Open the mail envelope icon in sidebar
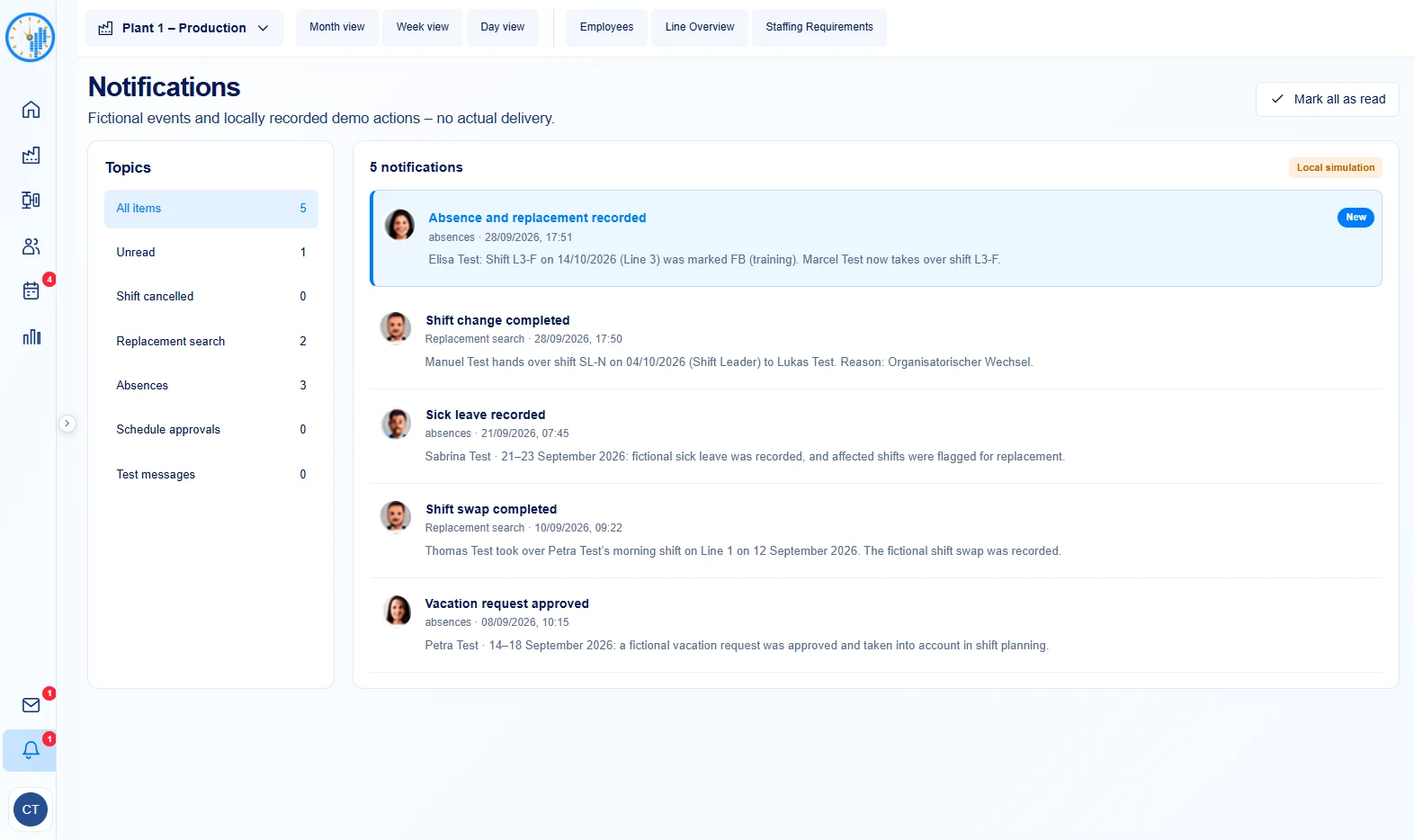Viewport: 1414px width, 840px height. click(31, 705)
